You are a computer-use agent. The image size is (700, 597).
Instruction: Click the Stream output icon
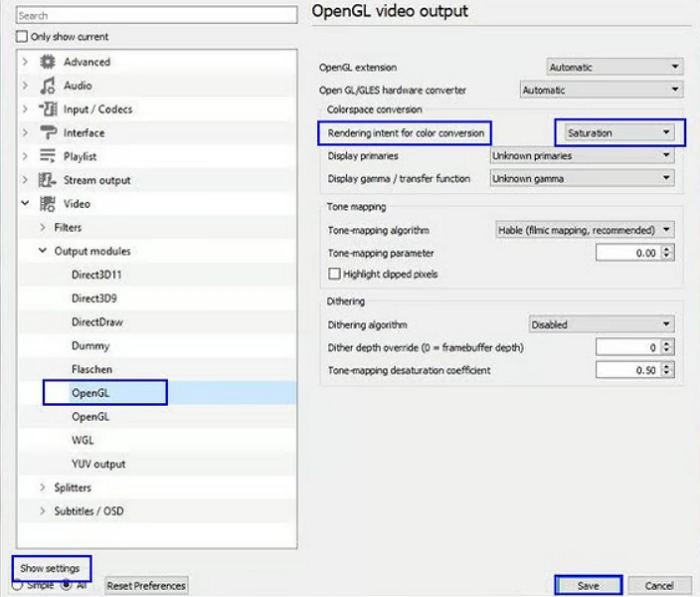click(x=47, y=180)
